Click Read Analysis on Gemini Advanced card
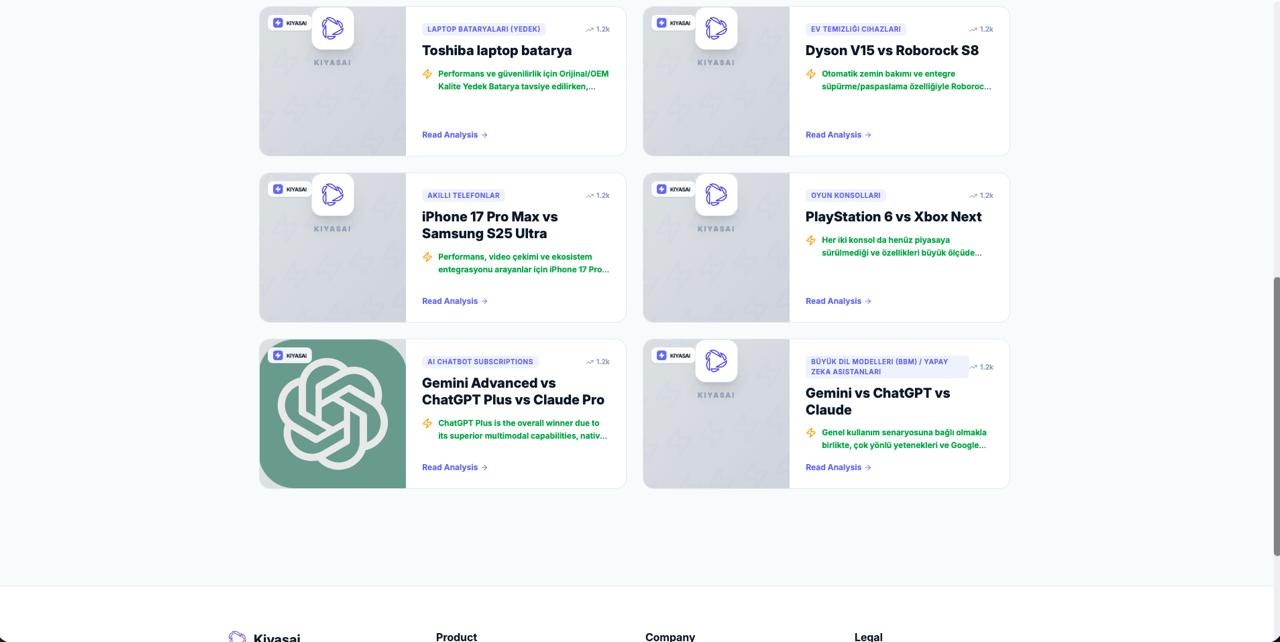 pos(454,467)
